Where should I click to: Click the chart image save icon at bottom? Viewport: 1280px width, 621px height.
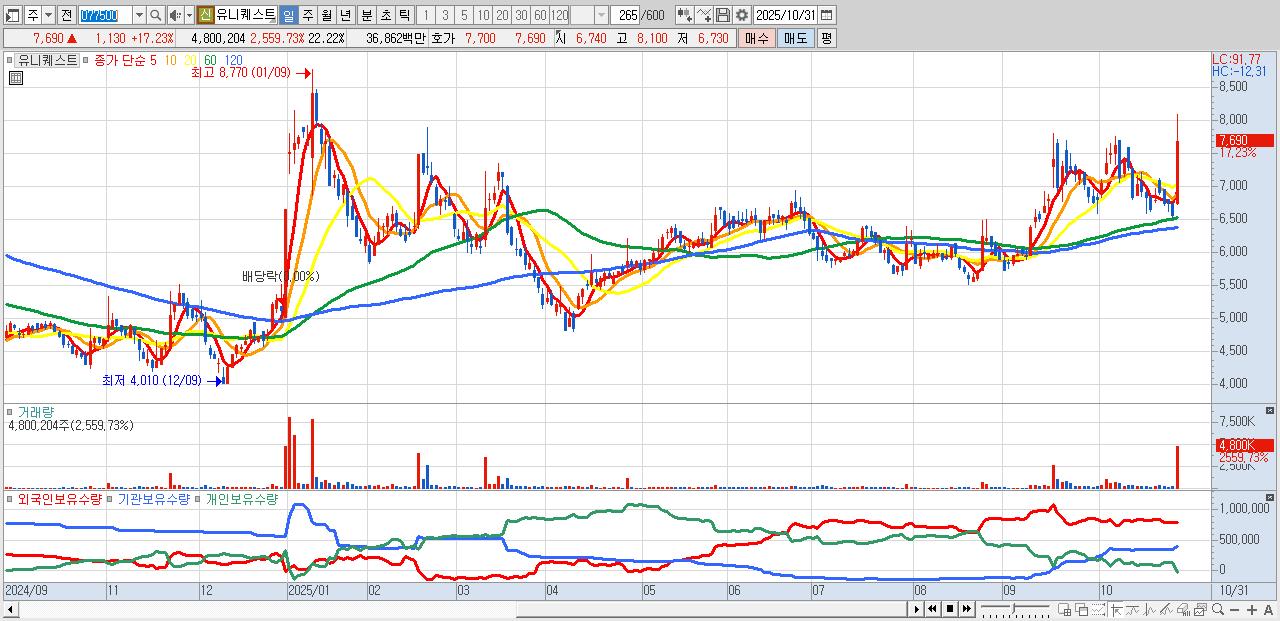tap(1200, 610)
